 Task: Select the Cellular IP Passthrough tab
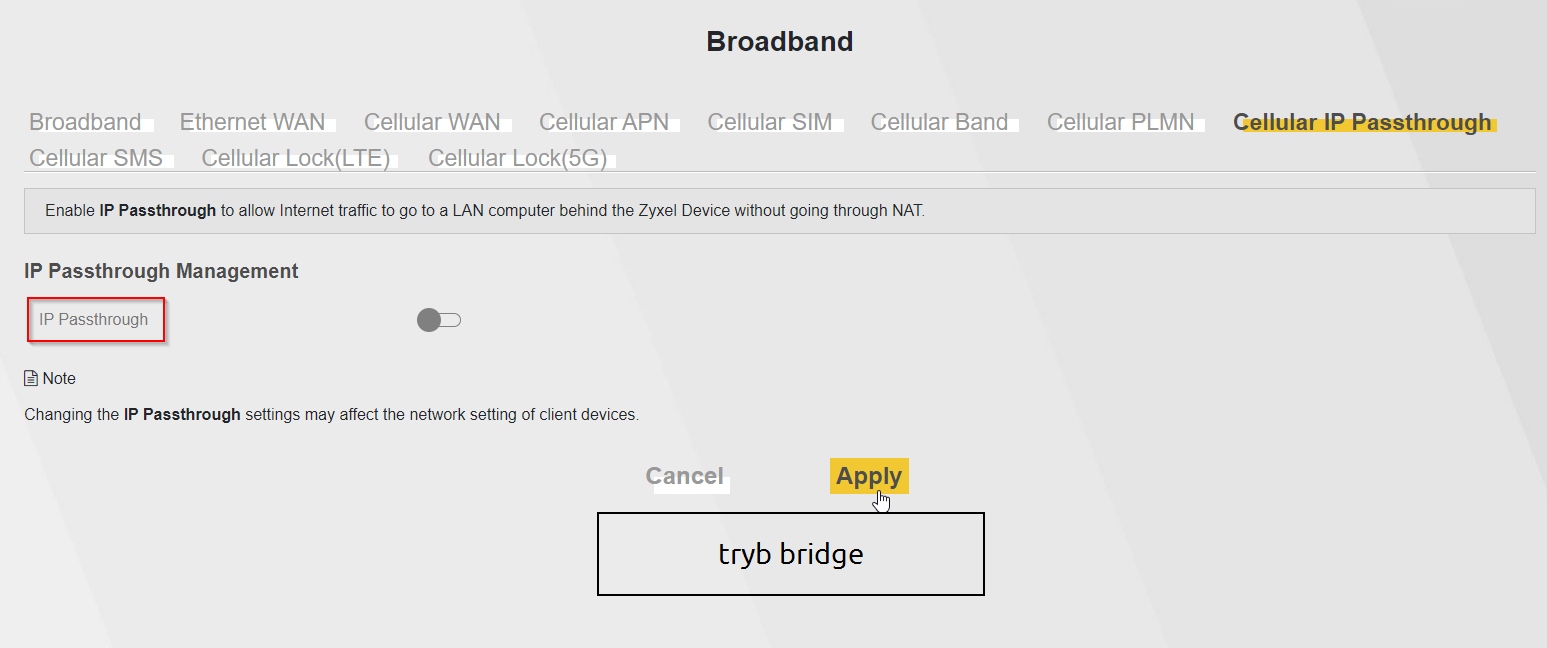tap(1362, 122)
